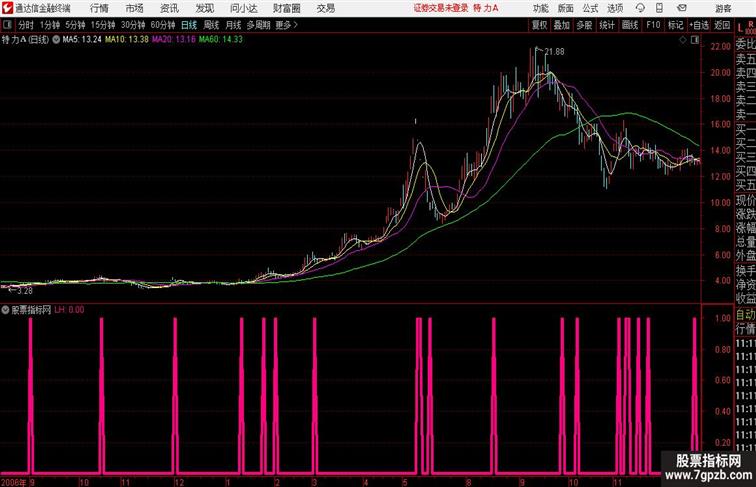Click the 证券交易未登录 status text
The height and width of the screenshot is (487, 756).
(441, 8)
